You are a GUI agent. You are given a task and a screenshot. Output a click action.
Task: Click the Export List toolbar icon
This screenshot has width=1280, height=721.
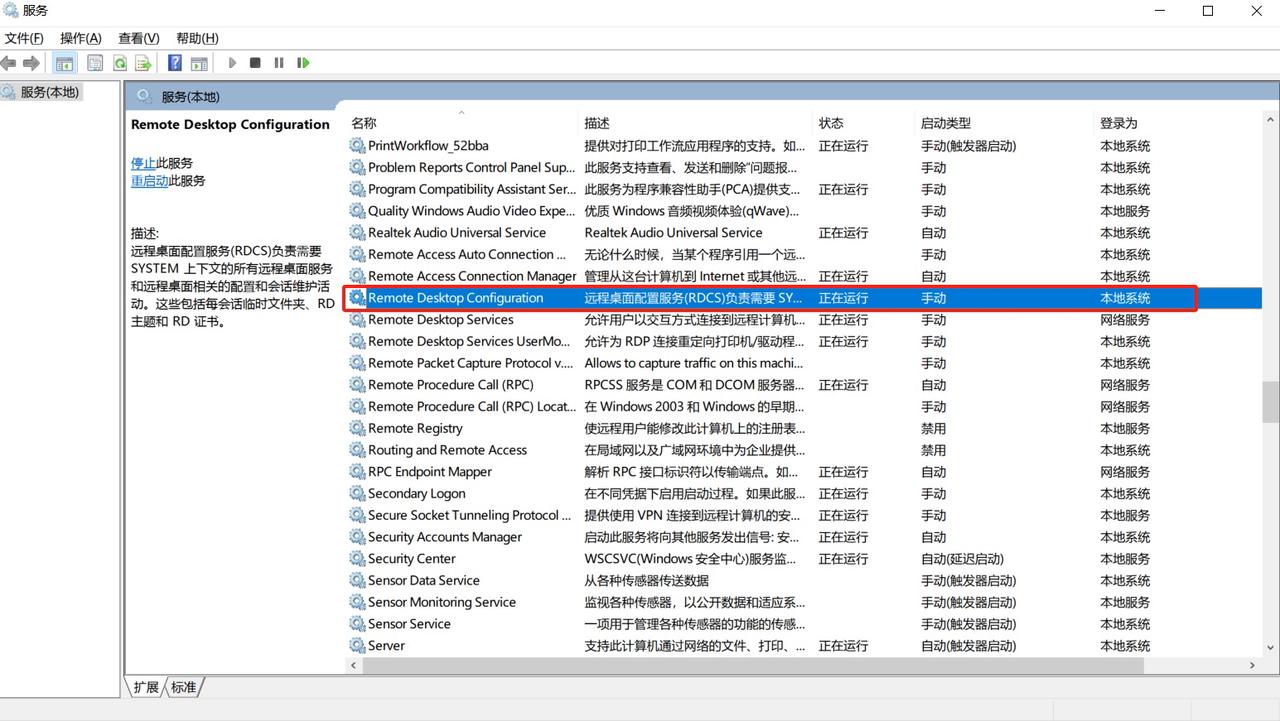[143, 63]
